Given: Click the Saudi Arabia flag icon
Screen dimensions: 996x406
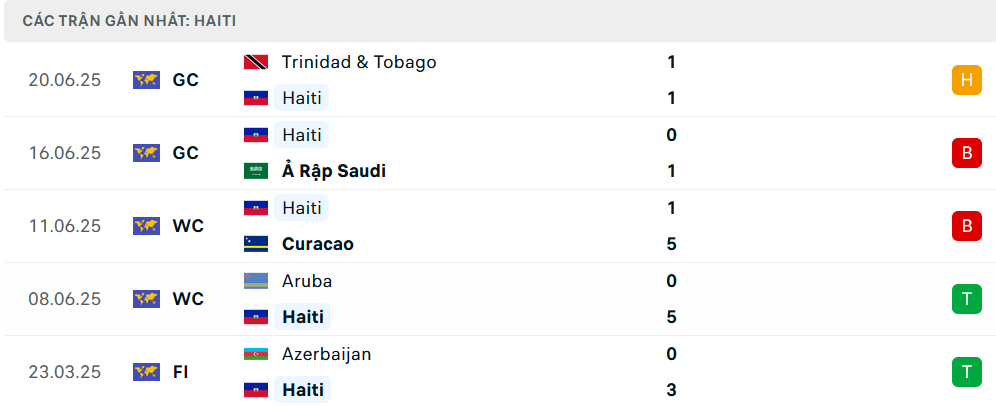Looking at the screenshot, I should pos(256,171).
